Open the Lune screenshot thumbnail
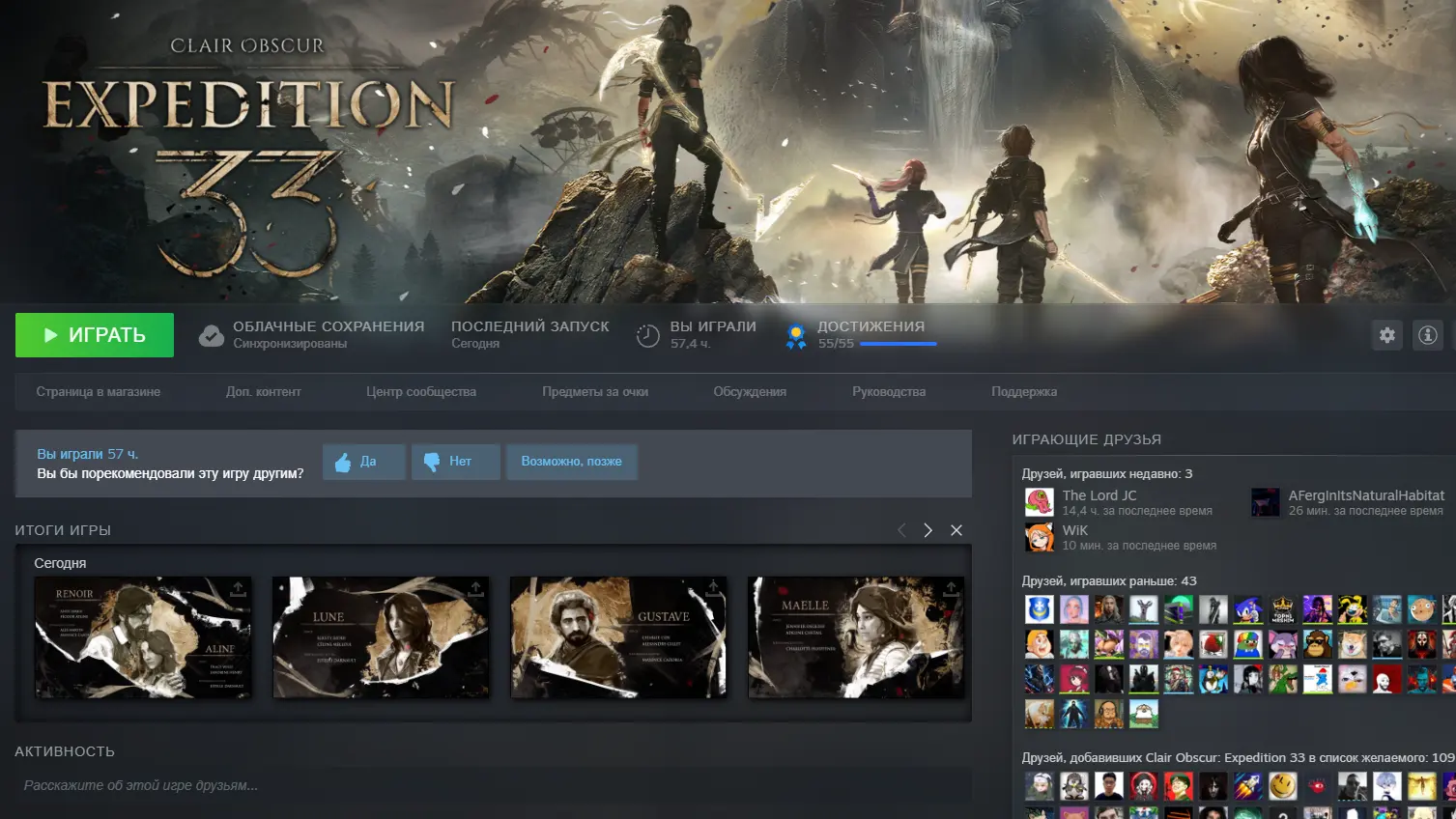 click(381, 637)
